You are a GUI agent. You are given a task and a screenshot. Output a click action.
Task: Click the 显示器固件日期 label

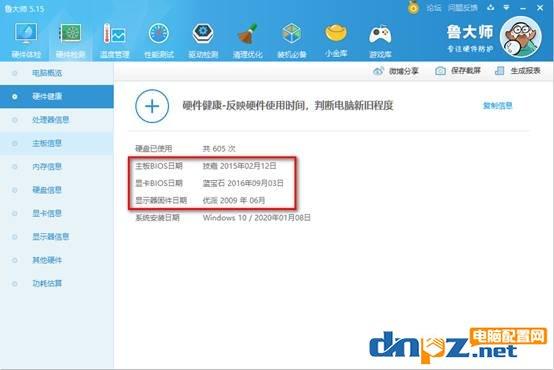coord(161,200)
